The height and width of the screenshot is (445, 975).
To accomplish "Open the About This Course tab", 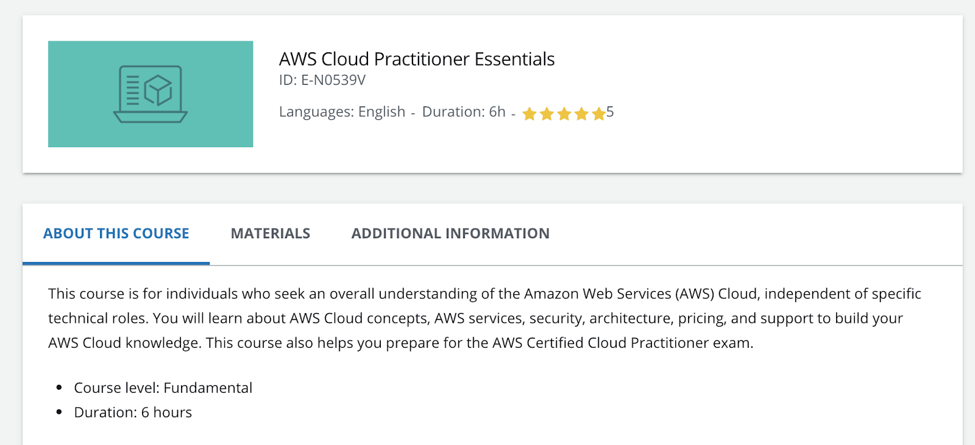I will (116, 233).
